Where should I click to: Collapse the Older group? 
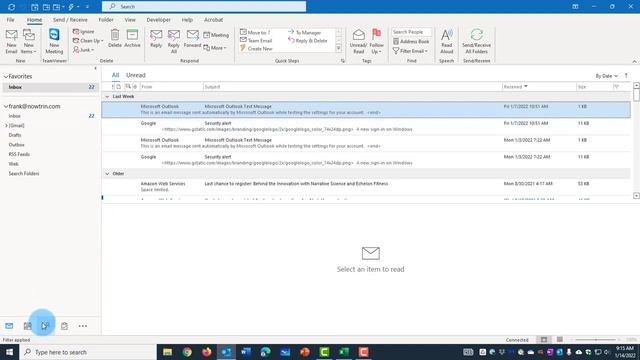click(x=107, y=174)
